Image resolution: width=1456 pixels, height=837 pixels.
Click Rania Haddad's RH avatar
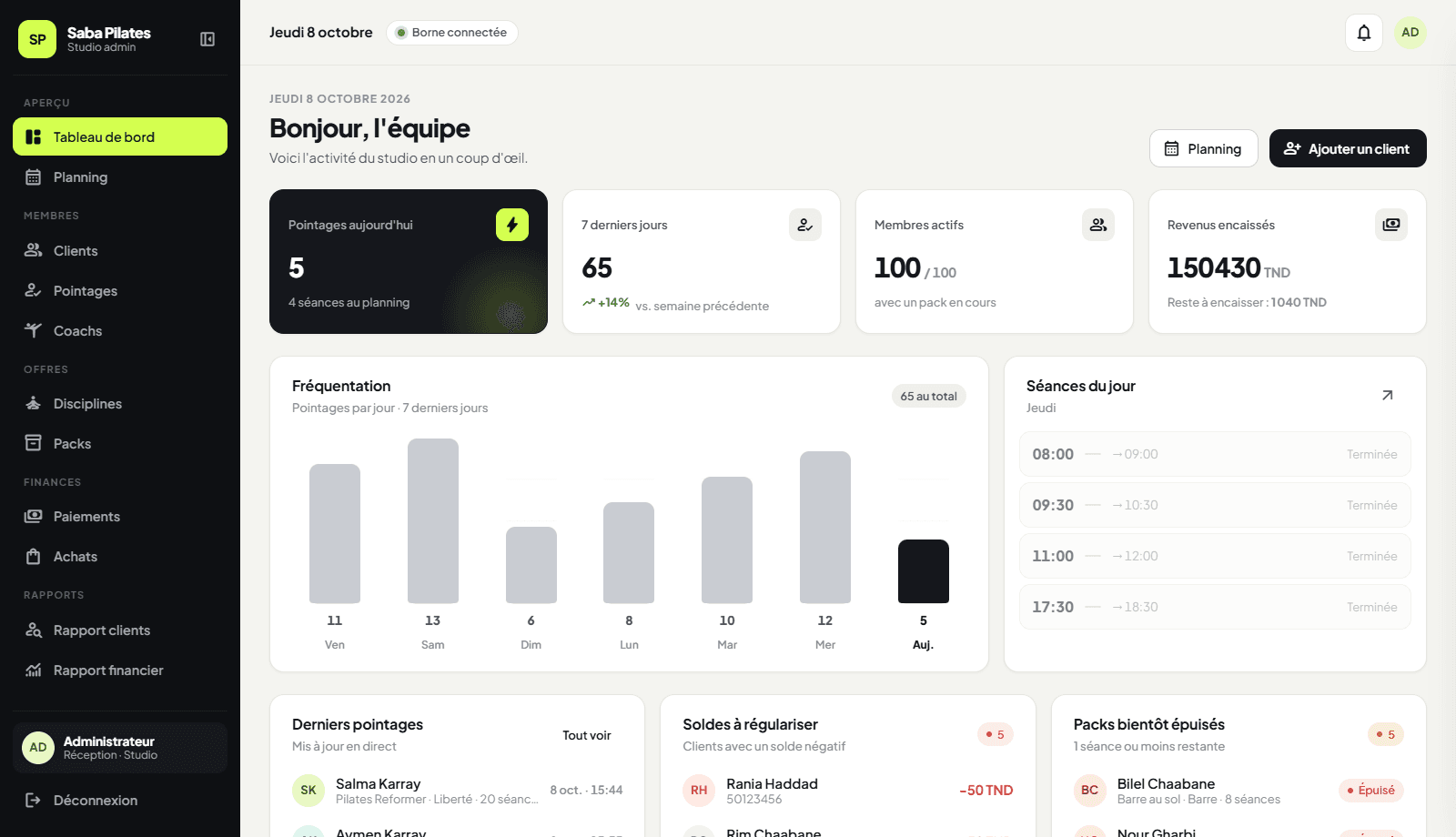pyautogui.click(x=699, y=791)
